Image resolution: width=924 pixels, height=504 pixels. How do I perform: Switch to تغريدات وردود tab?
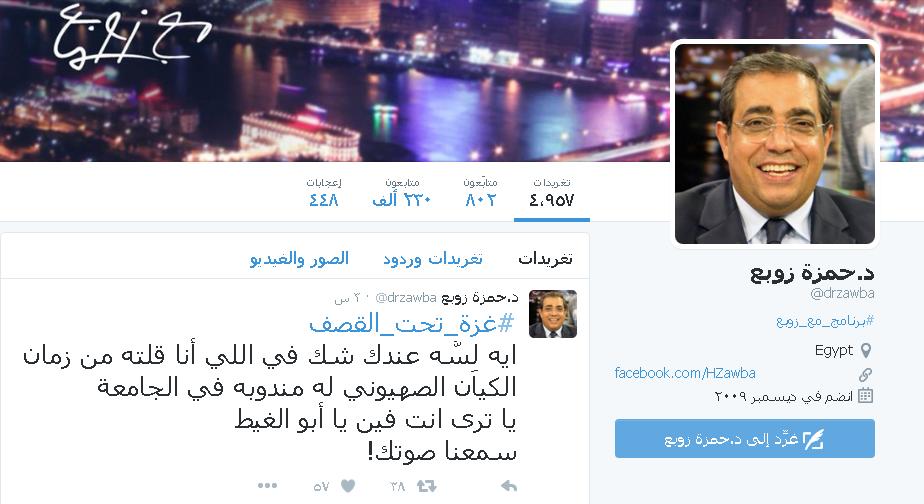tap(433, 259)
